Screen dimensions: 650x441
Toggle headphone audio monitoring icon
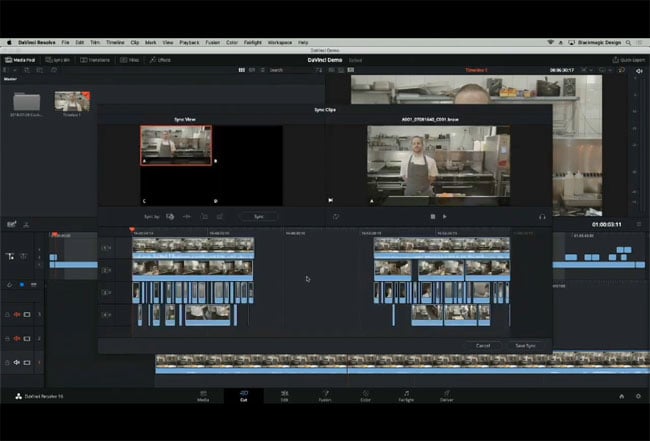542,216
